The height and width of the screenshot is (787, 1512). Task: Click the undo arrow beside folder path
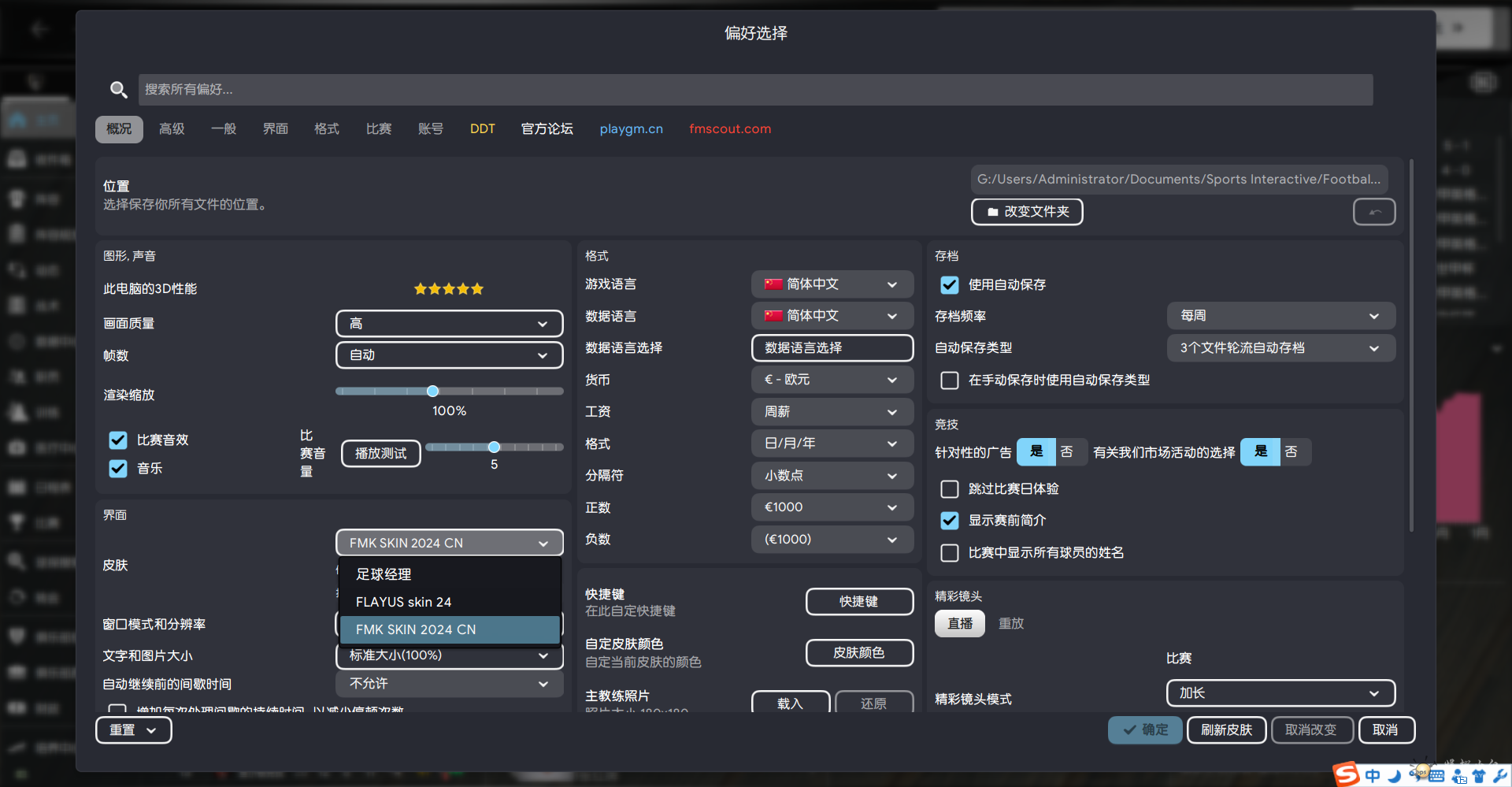[x=1373, y=212]
